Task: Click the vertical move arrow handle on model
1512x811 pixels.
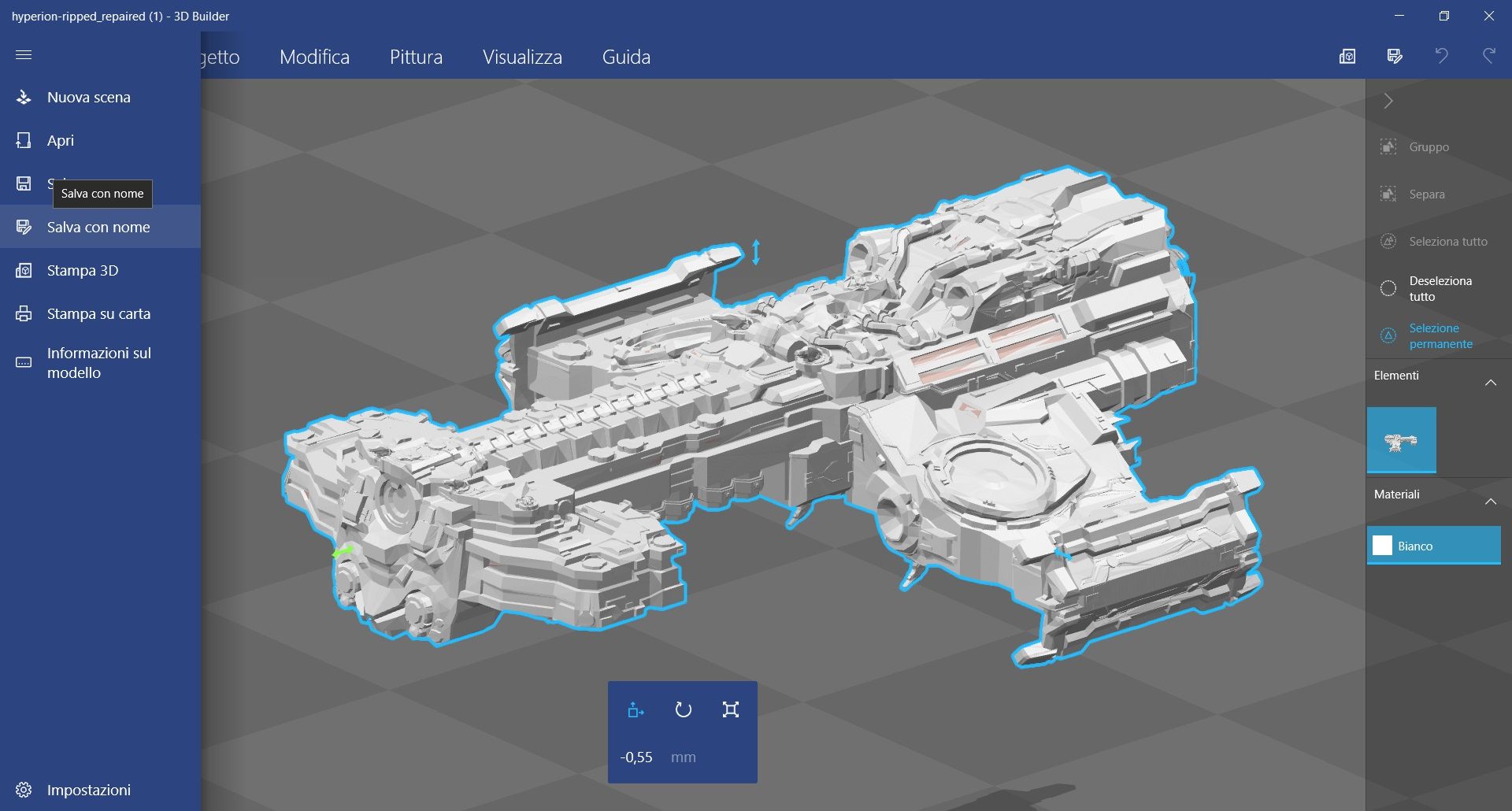Action: point(756,252)
